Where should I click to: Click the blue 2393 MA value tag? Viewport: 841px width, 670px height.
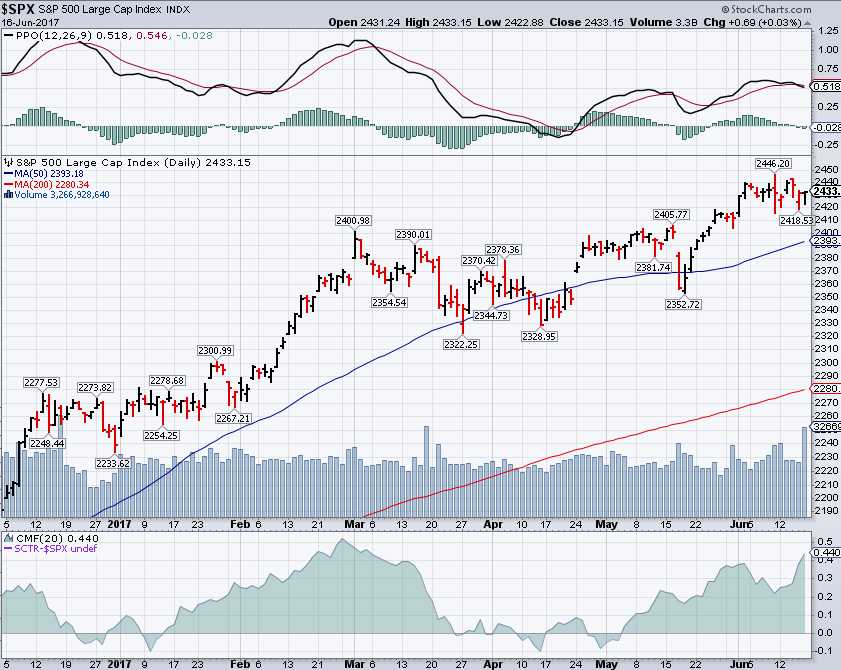point(825,241)
